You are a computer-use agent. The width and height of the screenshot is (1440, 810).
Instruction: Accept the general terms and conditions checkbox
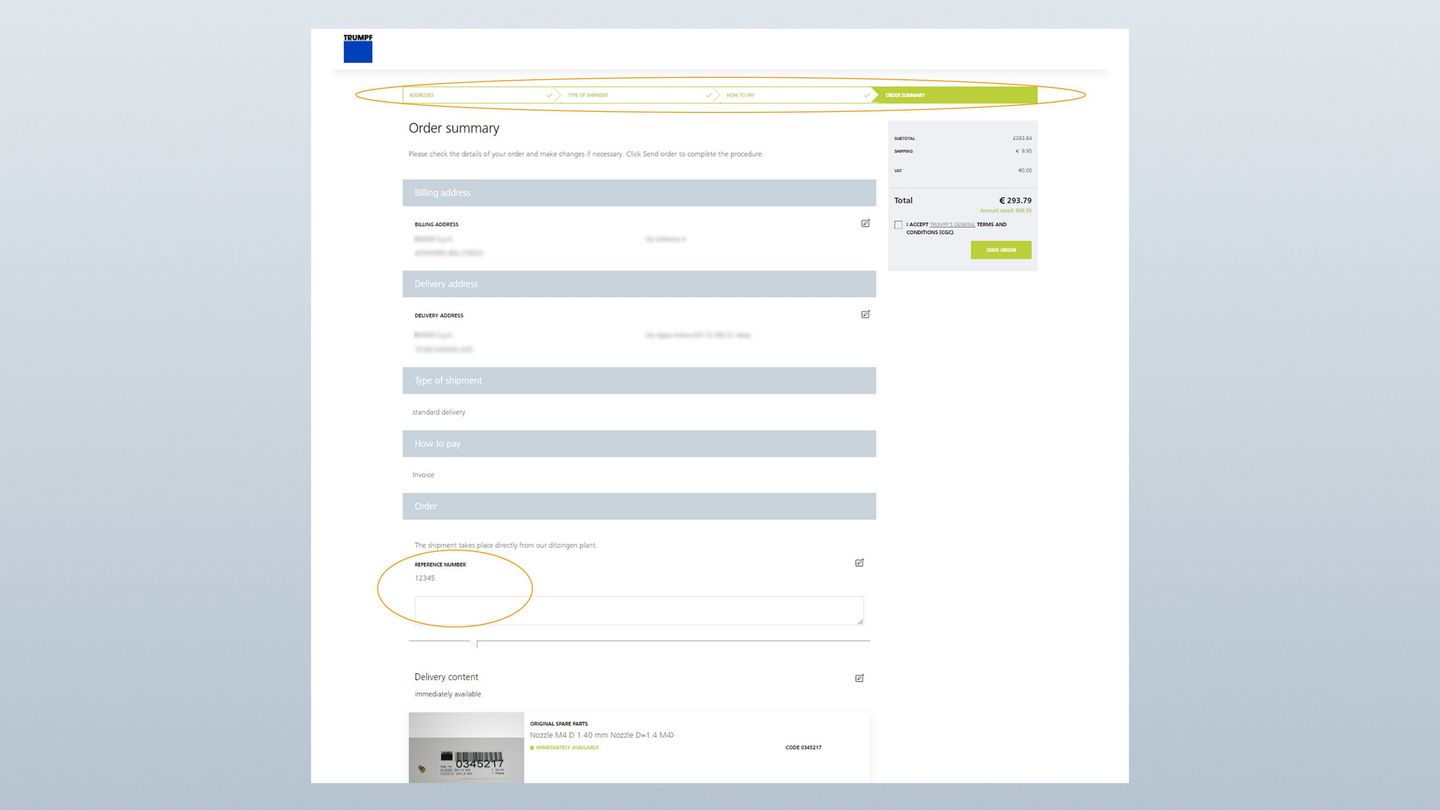click(898, 225)
